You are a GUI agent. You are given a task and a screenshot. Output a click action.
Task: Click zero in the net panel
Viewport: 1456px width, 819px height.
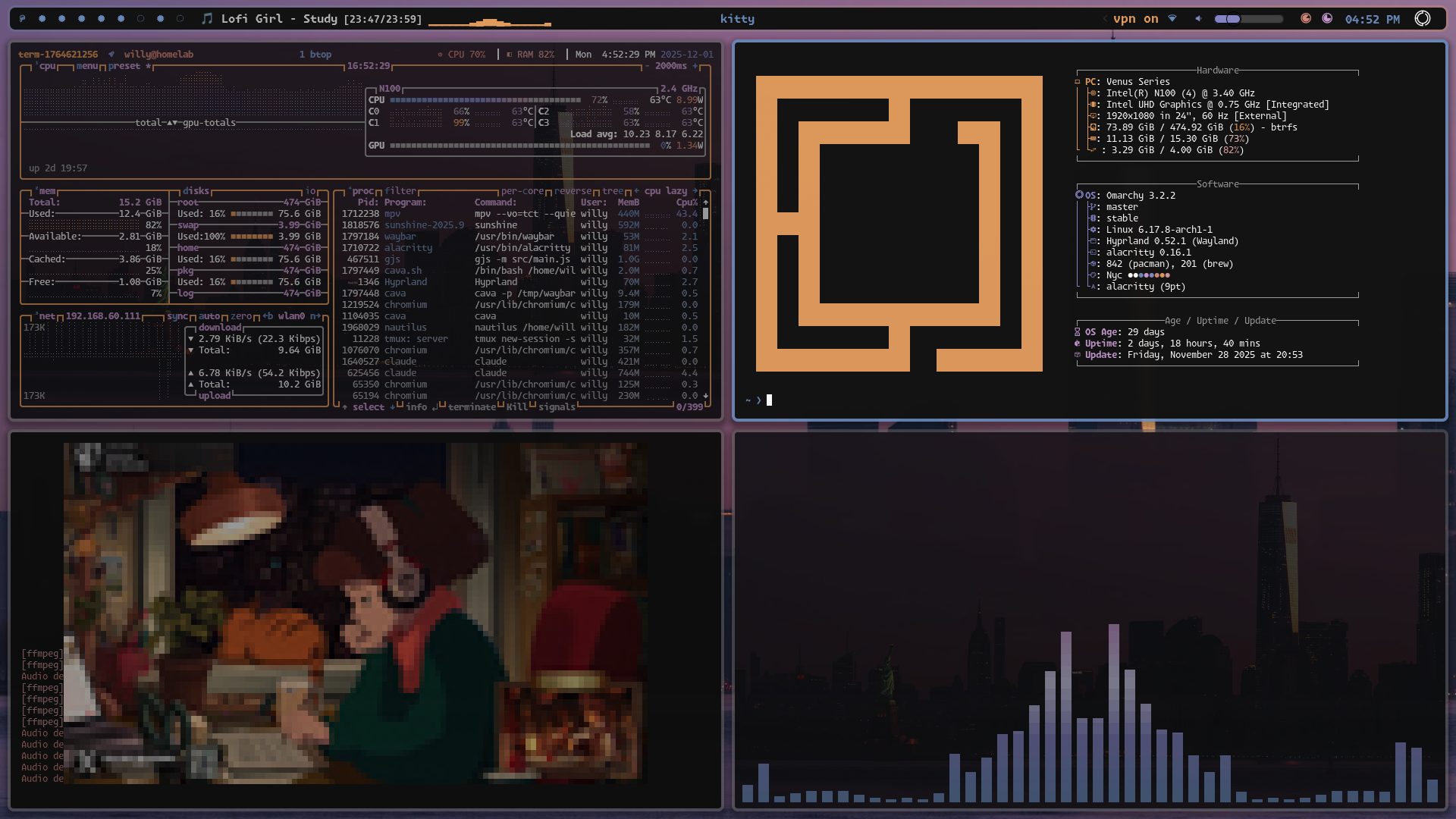click(x=241, y=316)
